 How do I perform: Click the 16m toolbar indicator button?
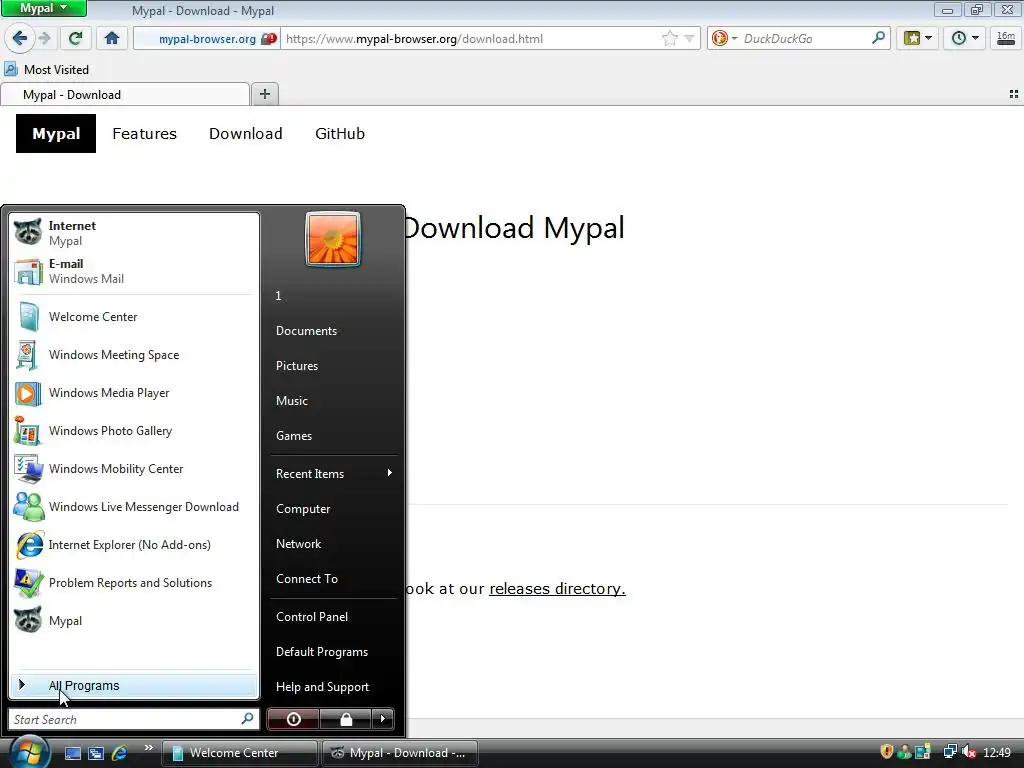coord(1006,39)
